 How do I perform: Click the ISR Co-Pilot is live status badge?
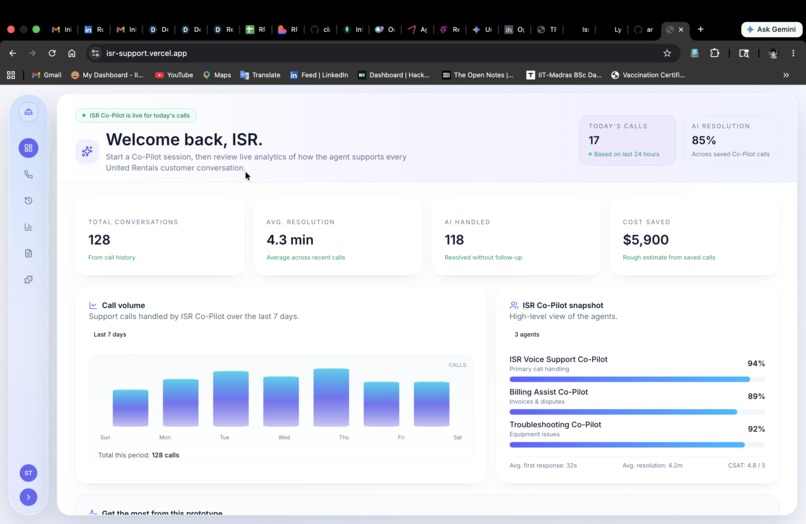click(x=136, y=115)
